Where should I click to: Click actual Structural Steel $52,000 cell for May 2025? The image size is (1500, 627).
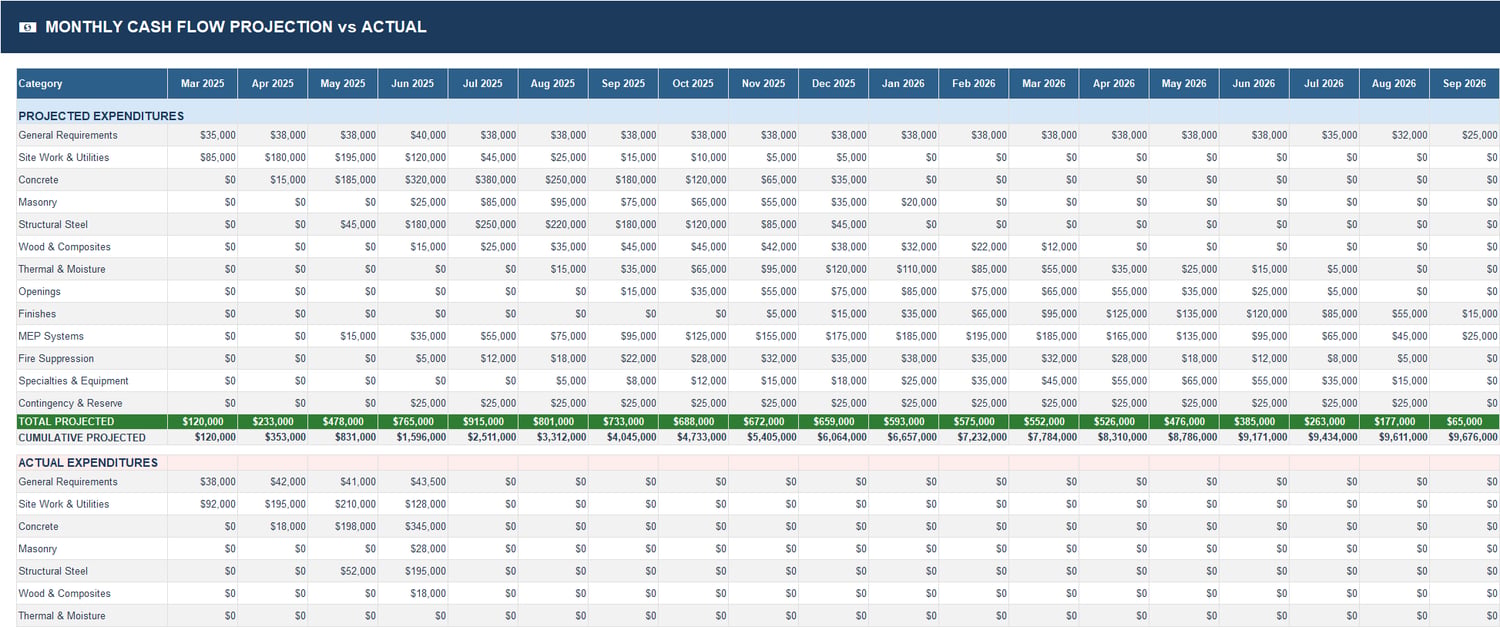pyautogui.click(x=343, y=571)
